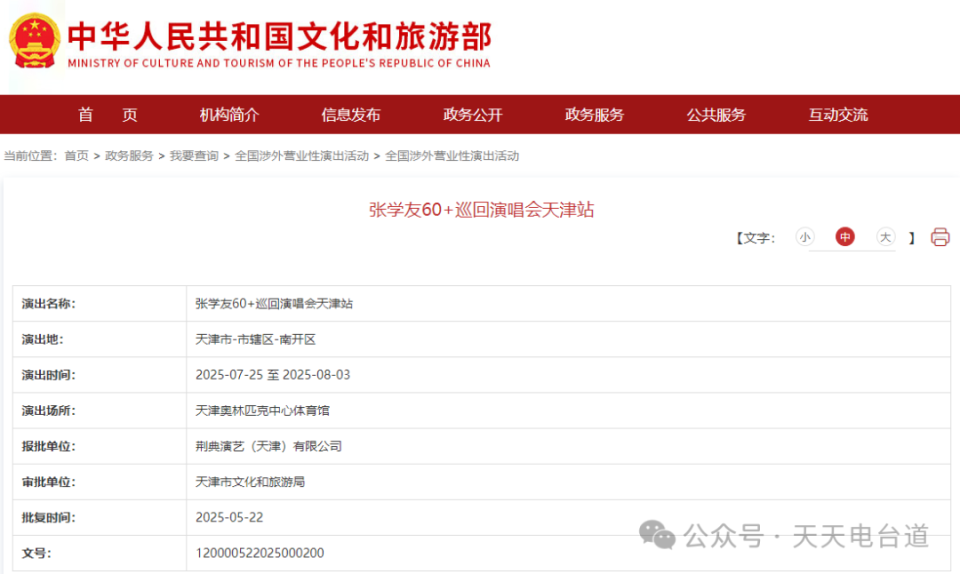
Task: Click the 演出场所 label cell
Action: (99, 411)
